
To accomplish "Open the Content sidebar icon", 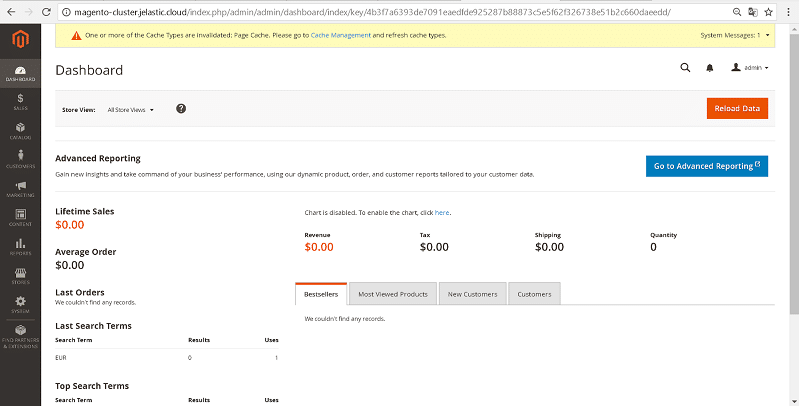I will (20, 216).
